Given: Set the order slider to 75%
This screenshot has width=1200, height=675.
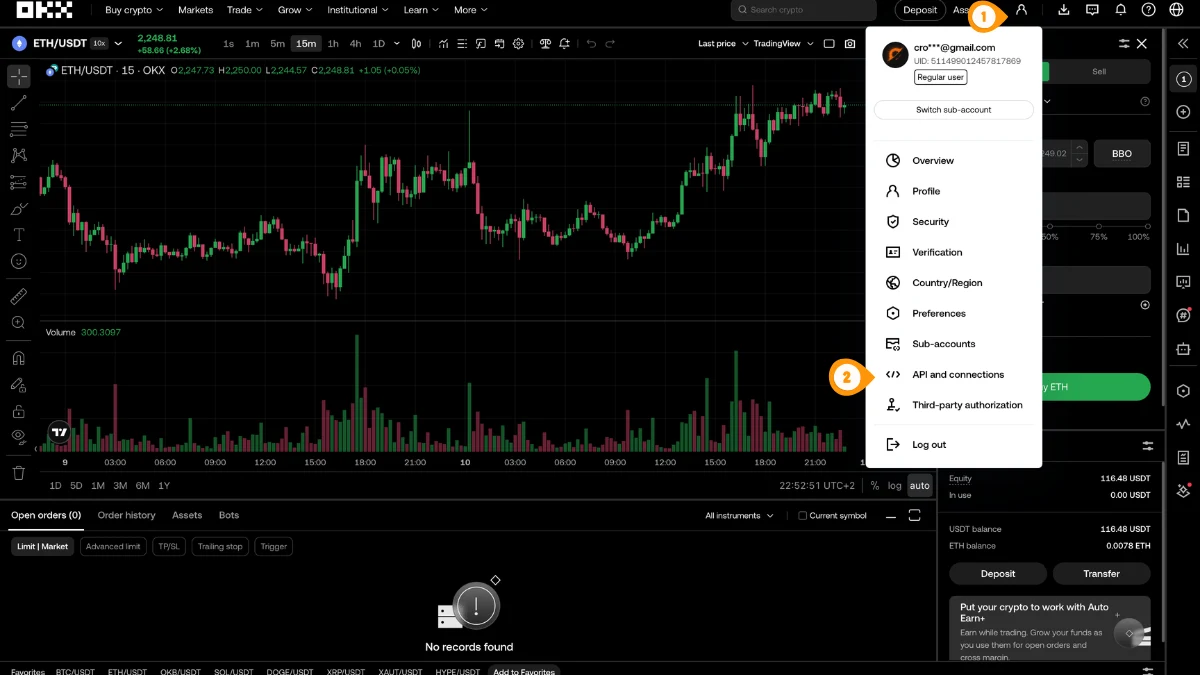Looking at the screenshot, I should coord(1099,228).
